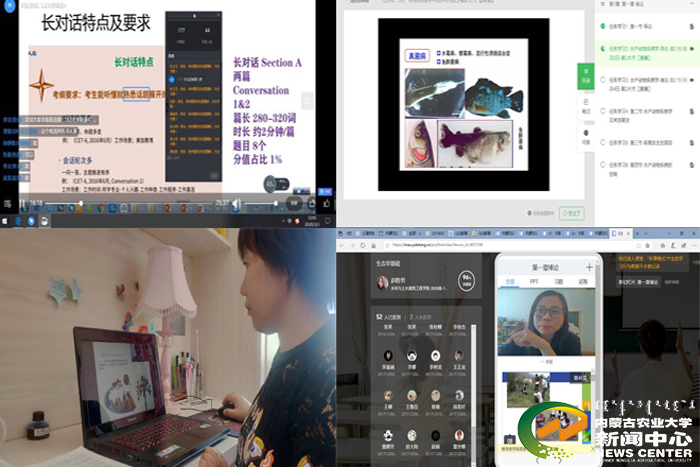Select the 试卷 tab in the phone preview
Image resolution: width=700 pixels, height=467 pixels.
(583, 281)
